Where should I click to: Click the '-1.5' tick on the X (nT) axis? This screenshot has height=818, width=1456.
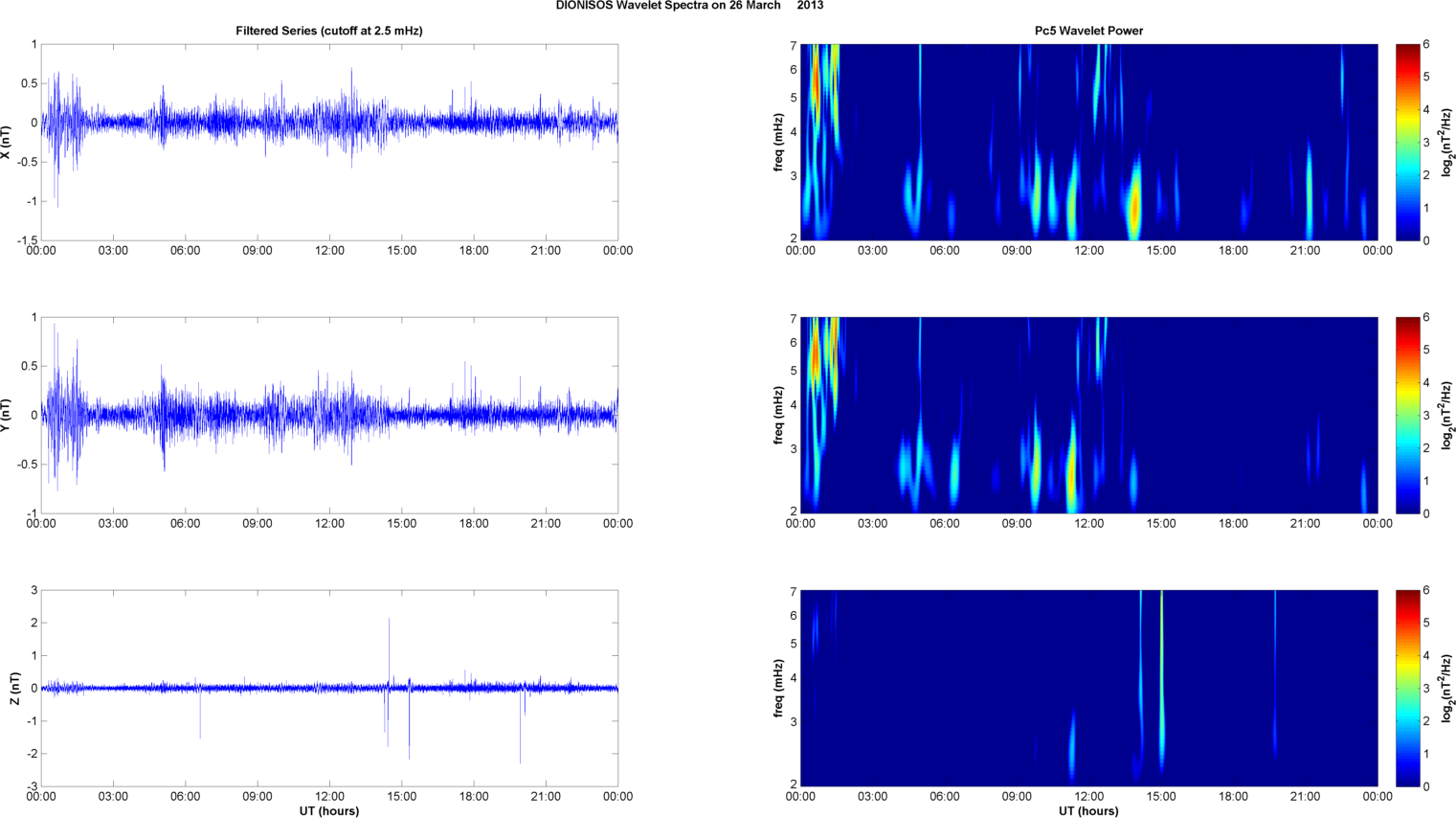coord(27,240)
